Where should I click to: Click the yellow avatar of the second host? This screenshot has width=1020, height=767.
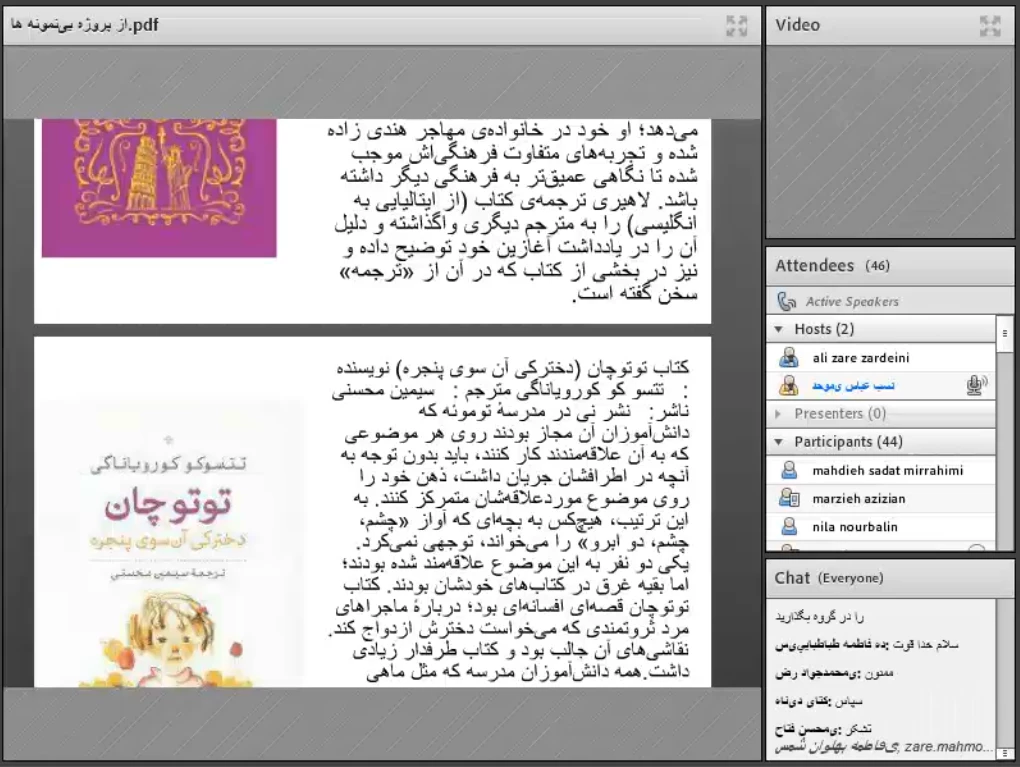(x=789, y=385)
